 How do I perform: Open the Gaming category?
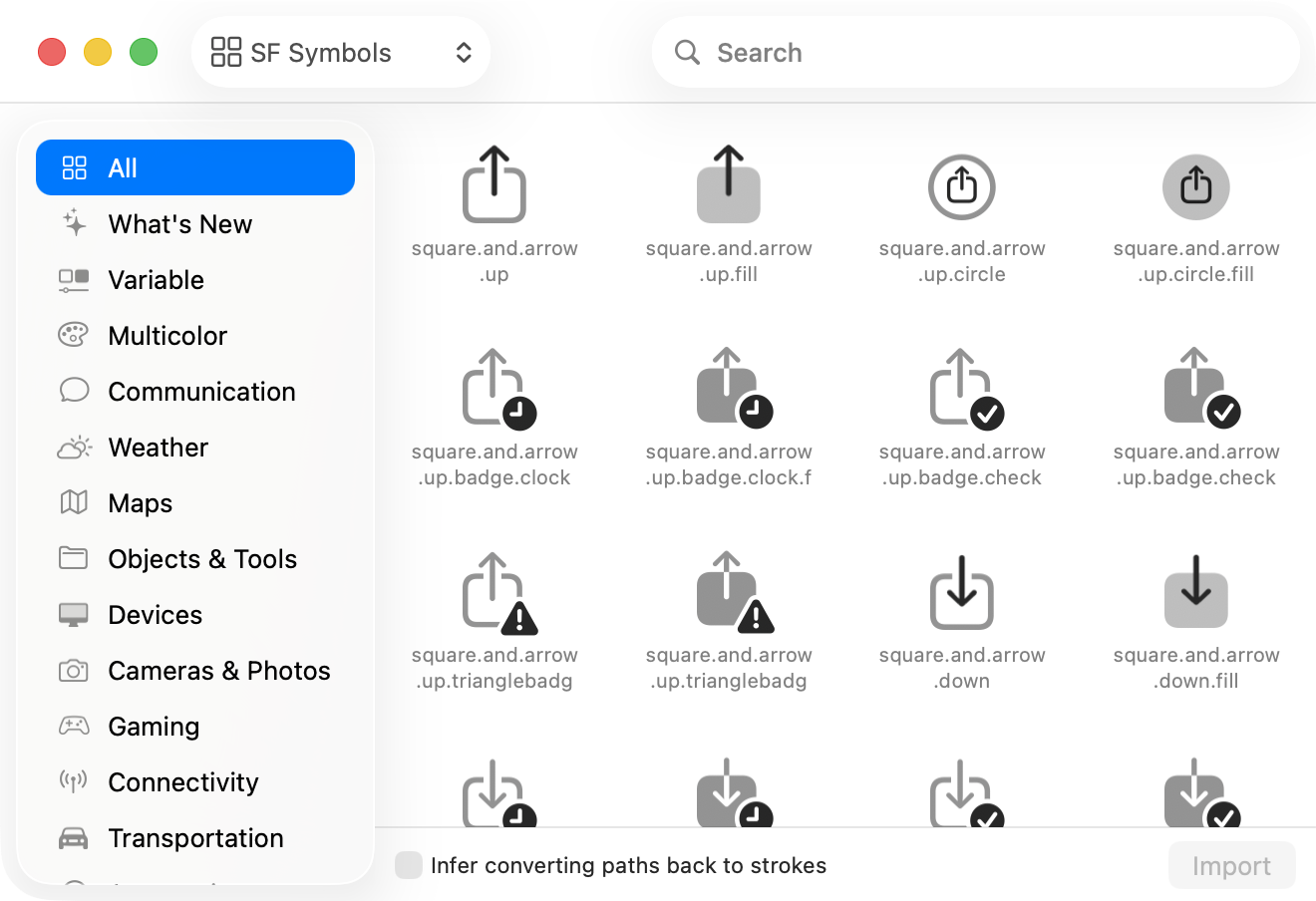195,726
